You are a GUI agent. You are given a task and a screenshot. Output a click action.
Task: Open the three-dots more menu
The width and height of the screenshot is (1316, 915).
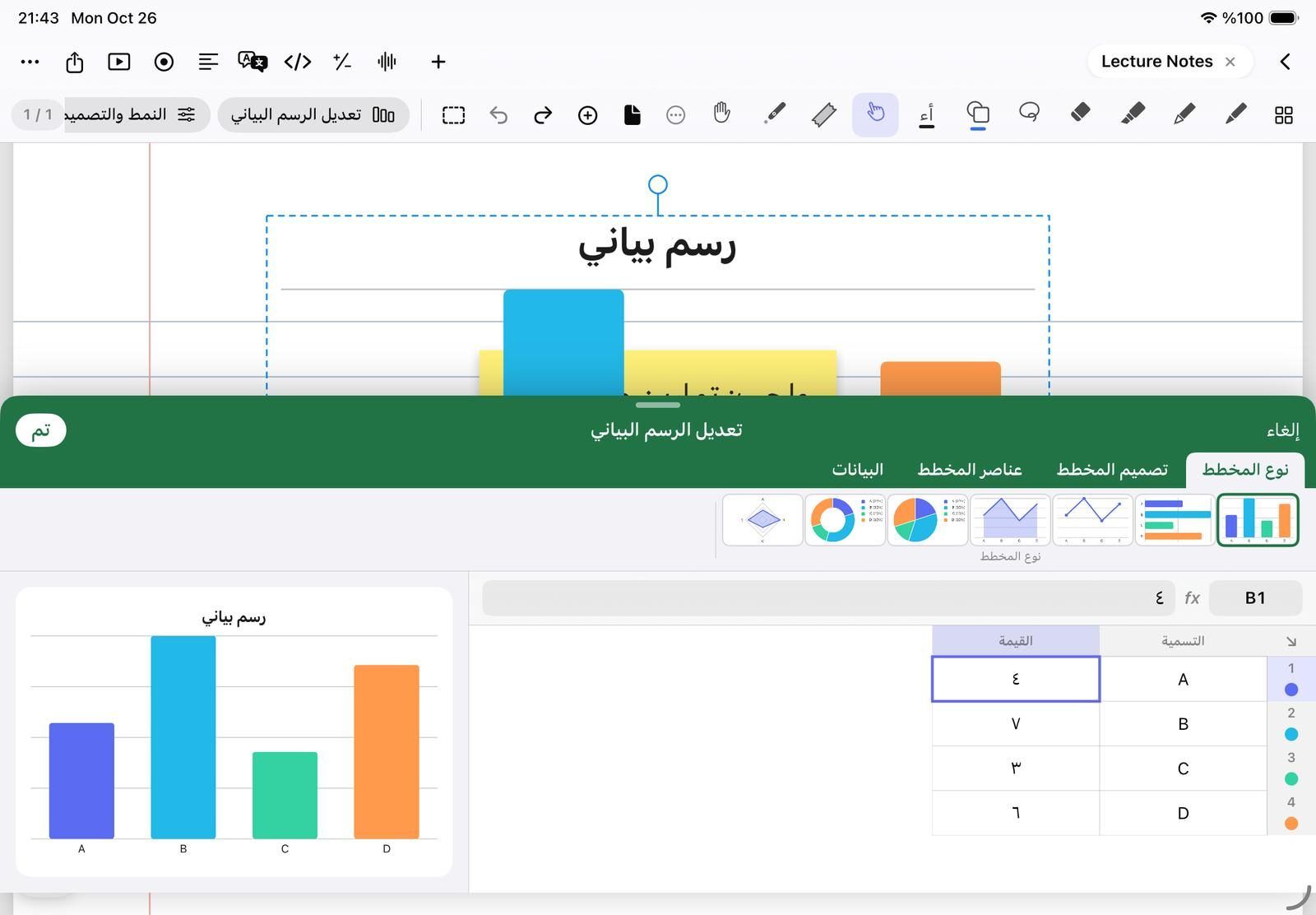point(30,62)
